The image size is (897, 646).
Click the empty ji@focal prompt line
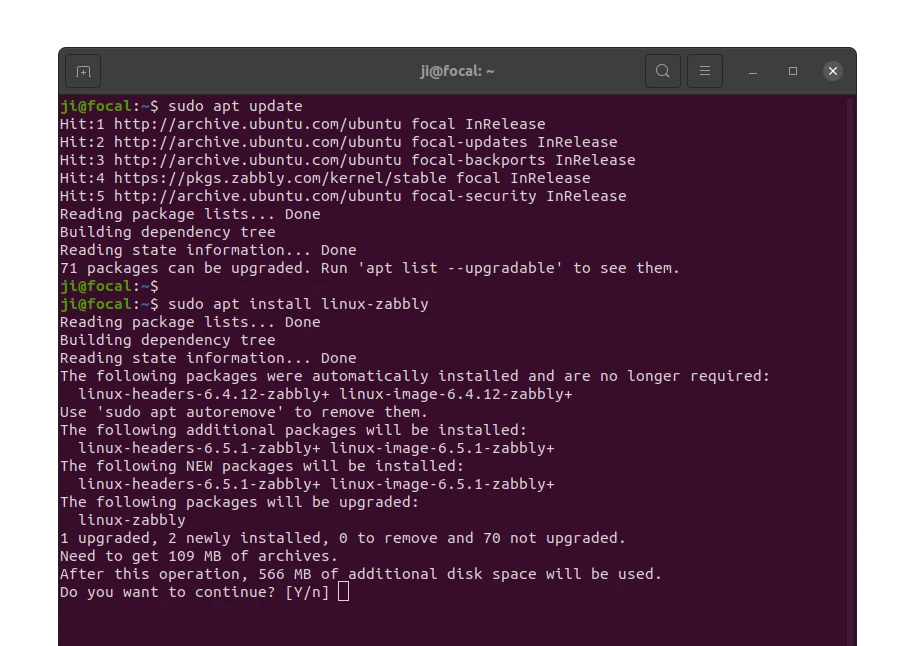pyautogui.click(x=109, y=286)
